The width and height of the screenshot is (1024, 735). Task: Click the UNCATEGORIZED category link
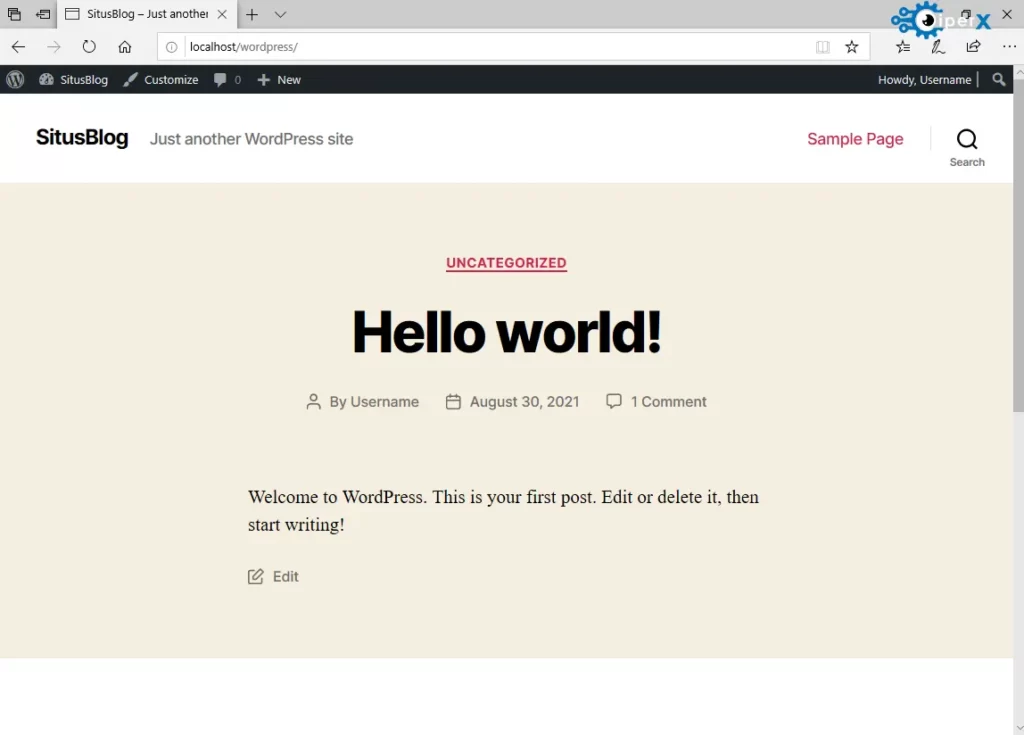click(x=506, y=263)
